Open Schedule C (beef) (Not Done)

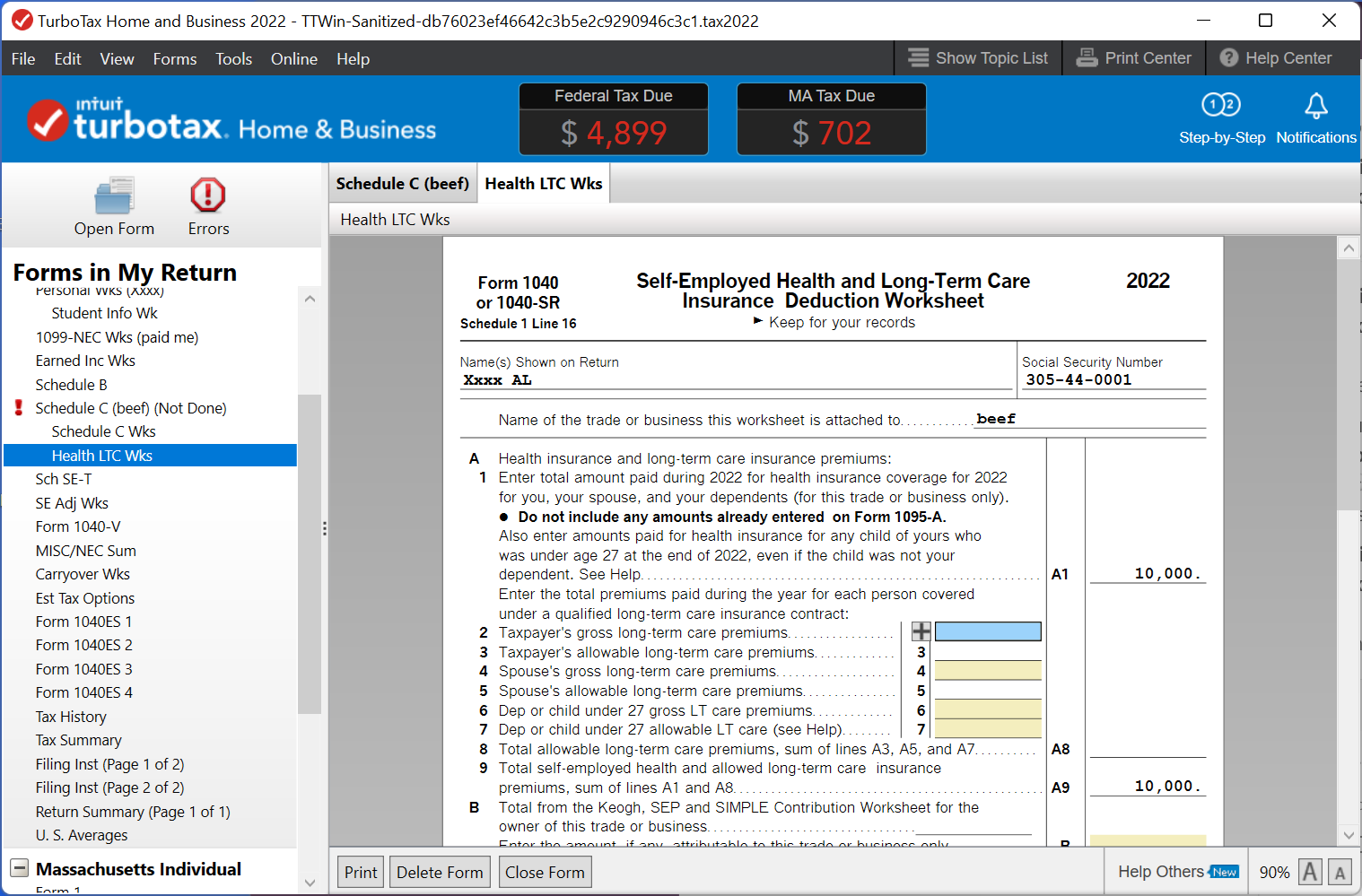[x=131, y=408]
